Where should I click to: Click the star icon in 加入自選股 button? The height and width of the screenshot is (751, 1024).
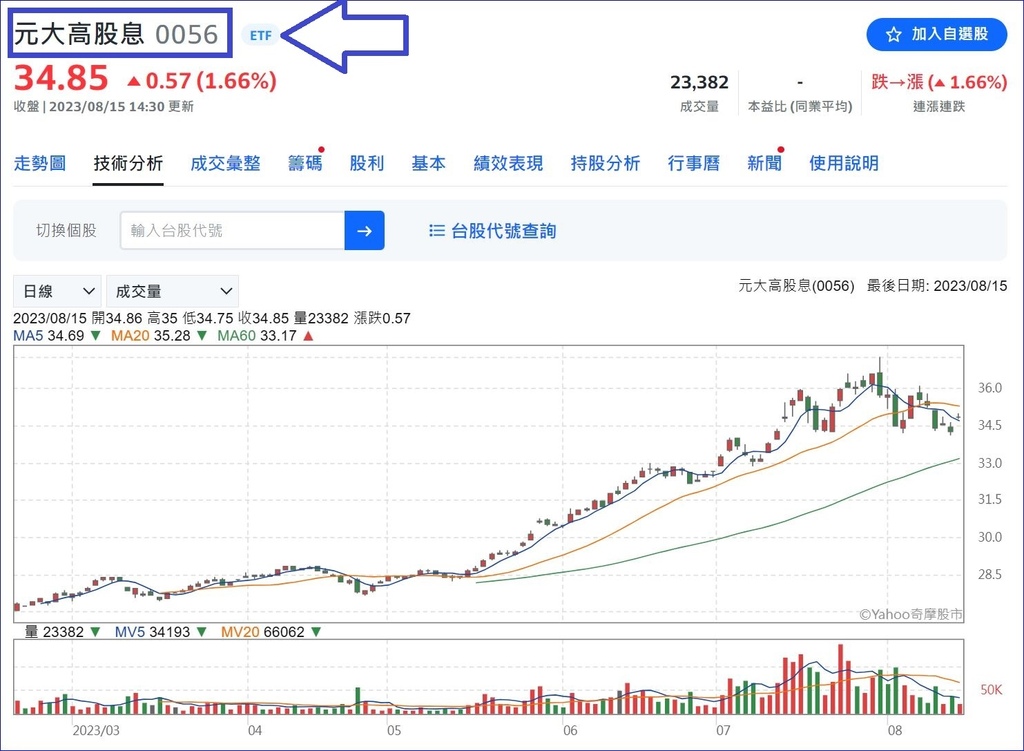893,35
